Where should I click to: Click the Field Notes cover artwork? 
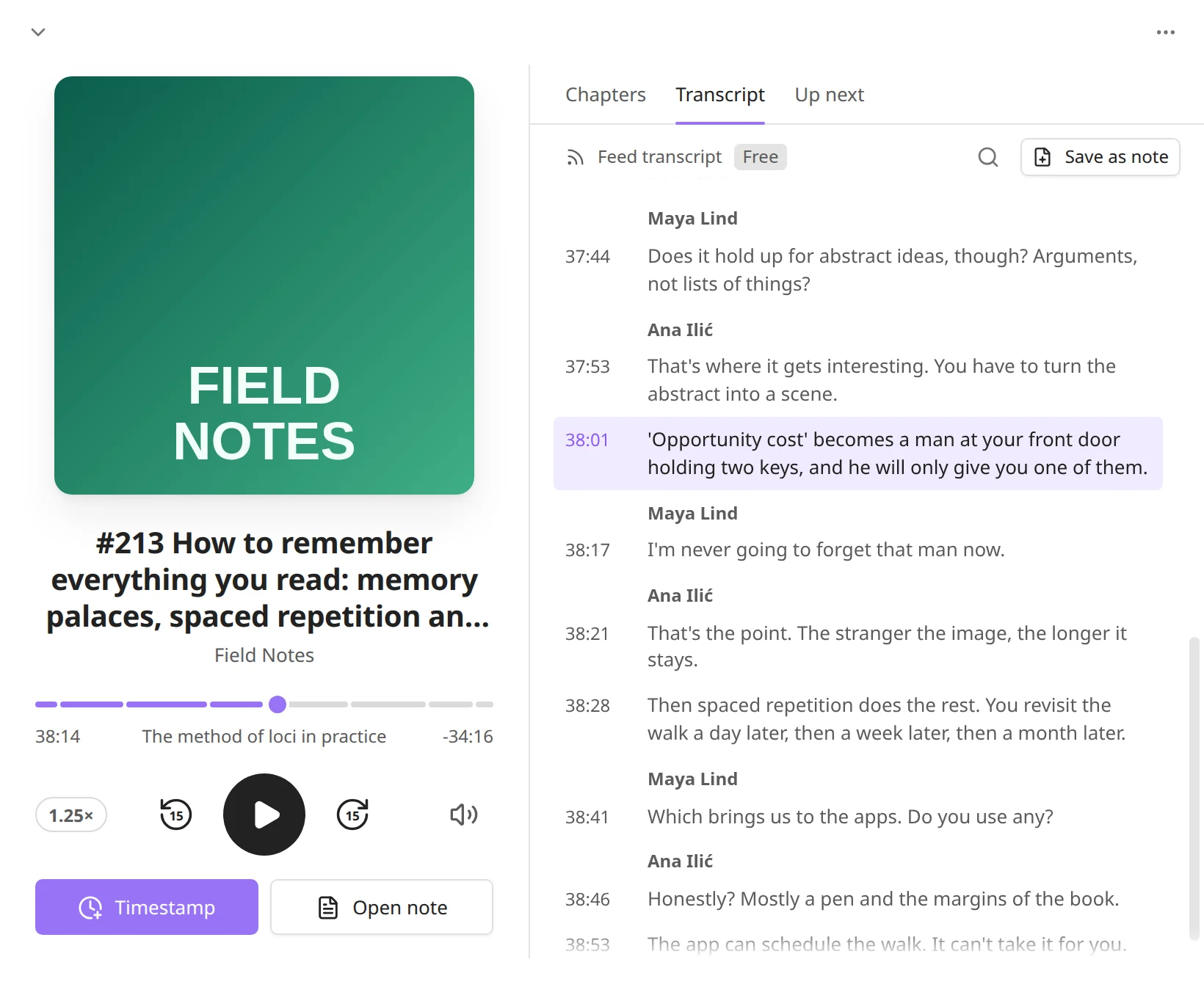264,285
